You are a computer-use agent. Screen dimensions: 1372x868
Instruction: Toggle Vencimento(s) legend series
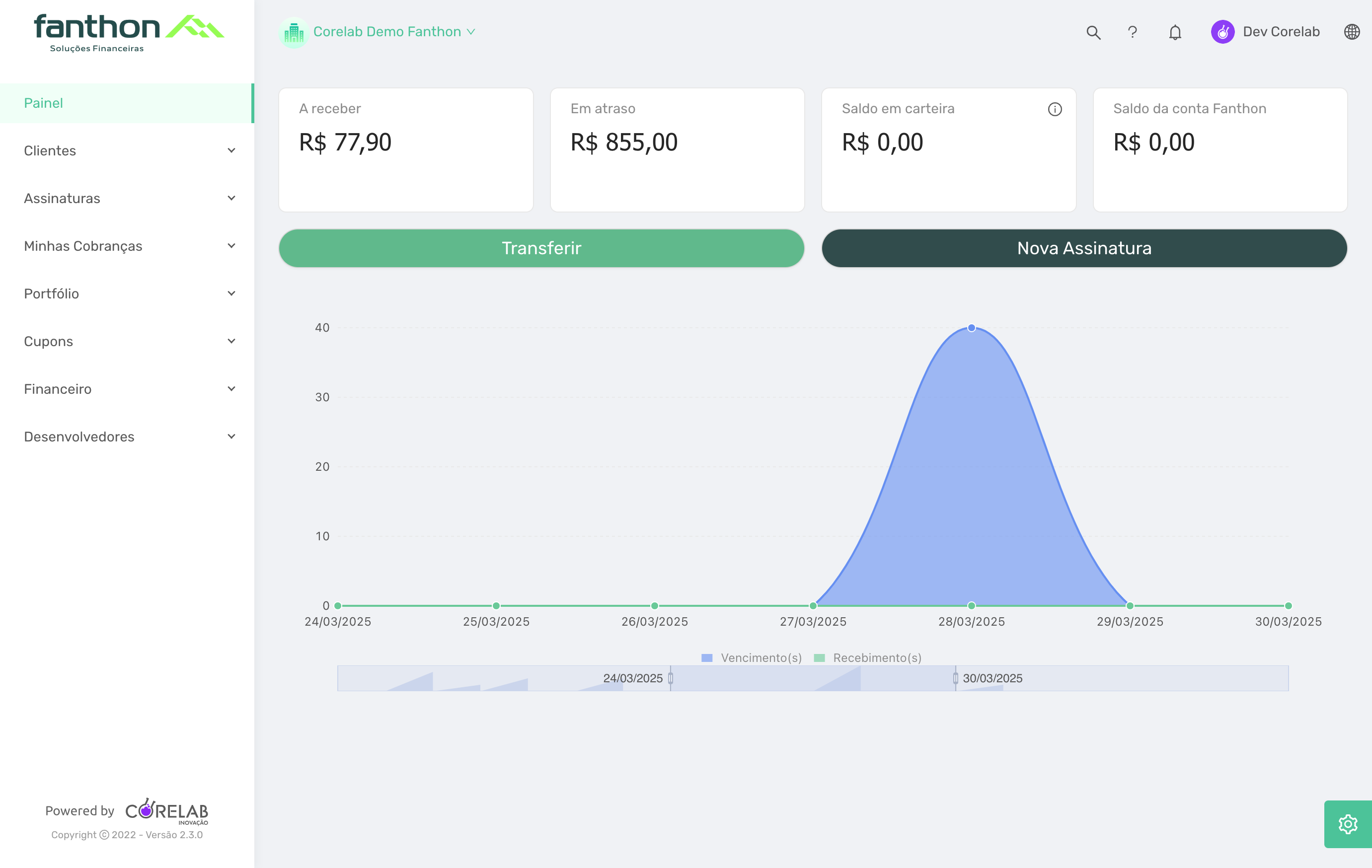[x=752, y=658]
